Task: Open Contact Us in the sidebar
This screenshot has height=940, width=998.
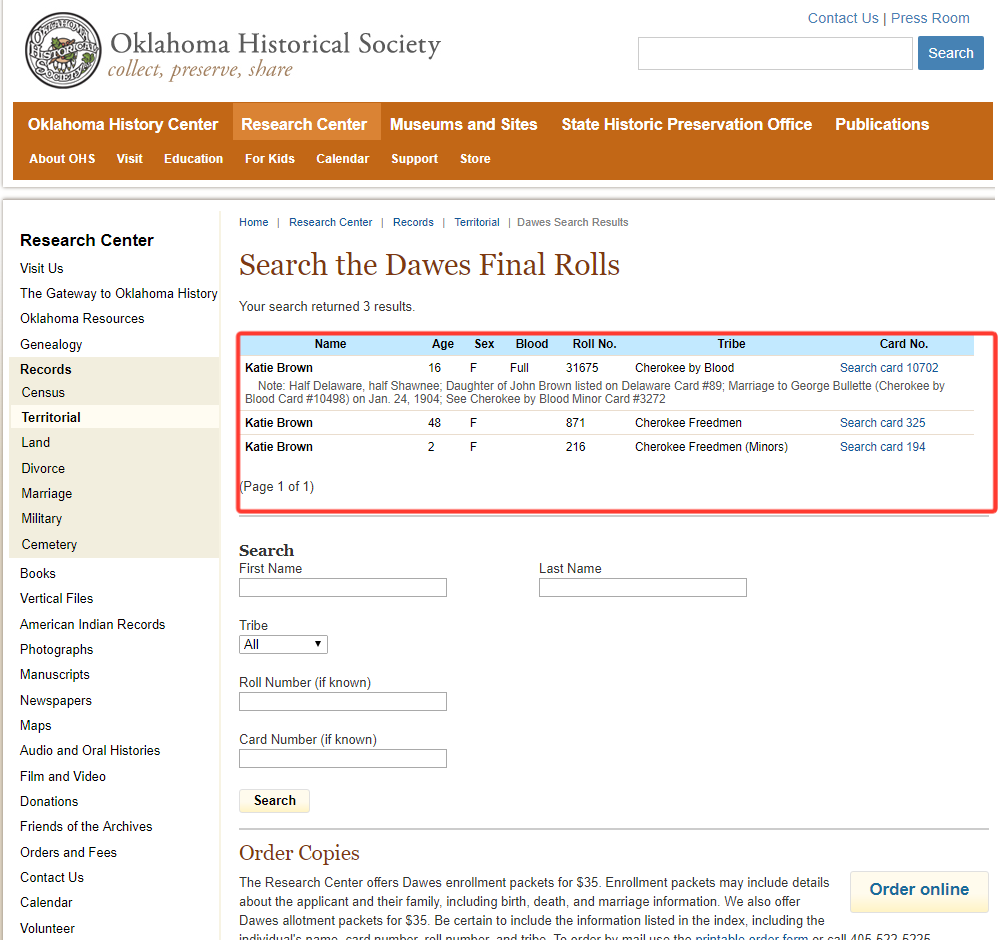Action: [x=52, y=877]
